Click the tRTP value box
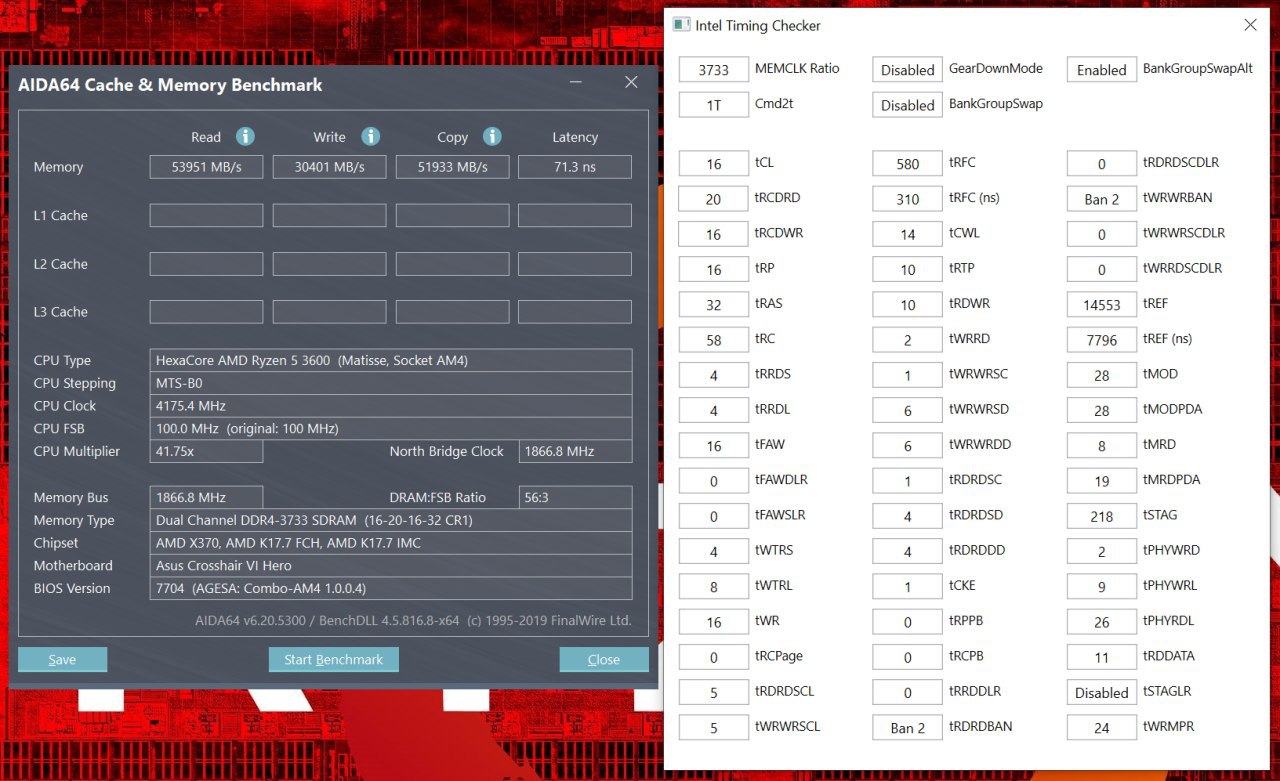The height and width of the screenshot is (781, 1280). tap(907, 269)
